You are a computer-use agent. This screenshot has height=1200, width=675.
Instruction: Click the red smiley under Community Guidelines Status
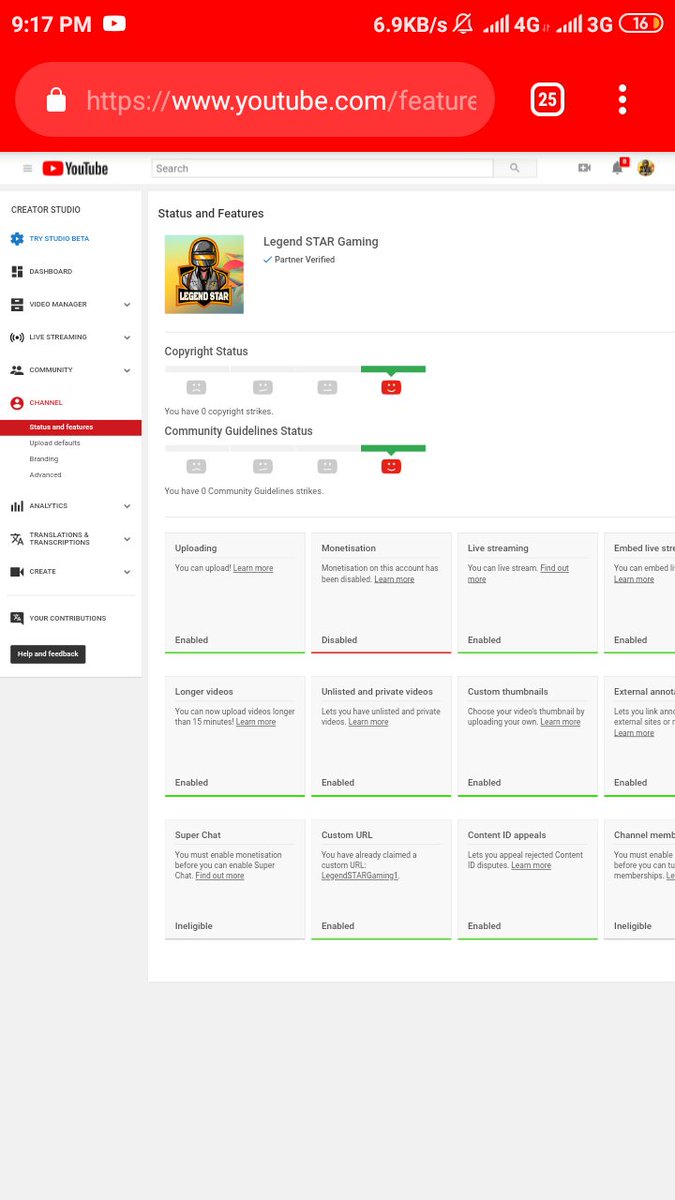pyautogui.click(x=391, y=466)
